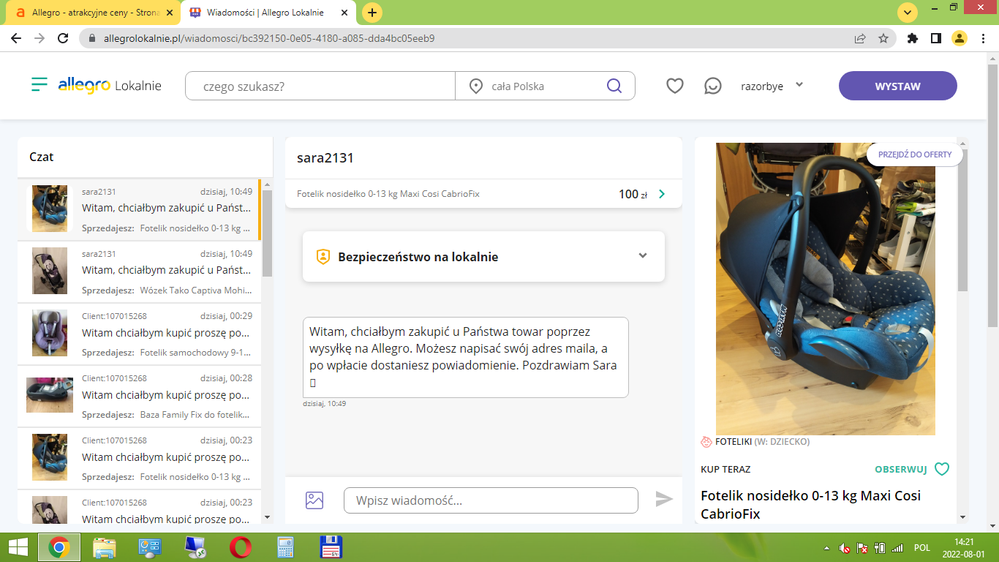
Task: Open a new browser tab
Action: tap(372, 13)
